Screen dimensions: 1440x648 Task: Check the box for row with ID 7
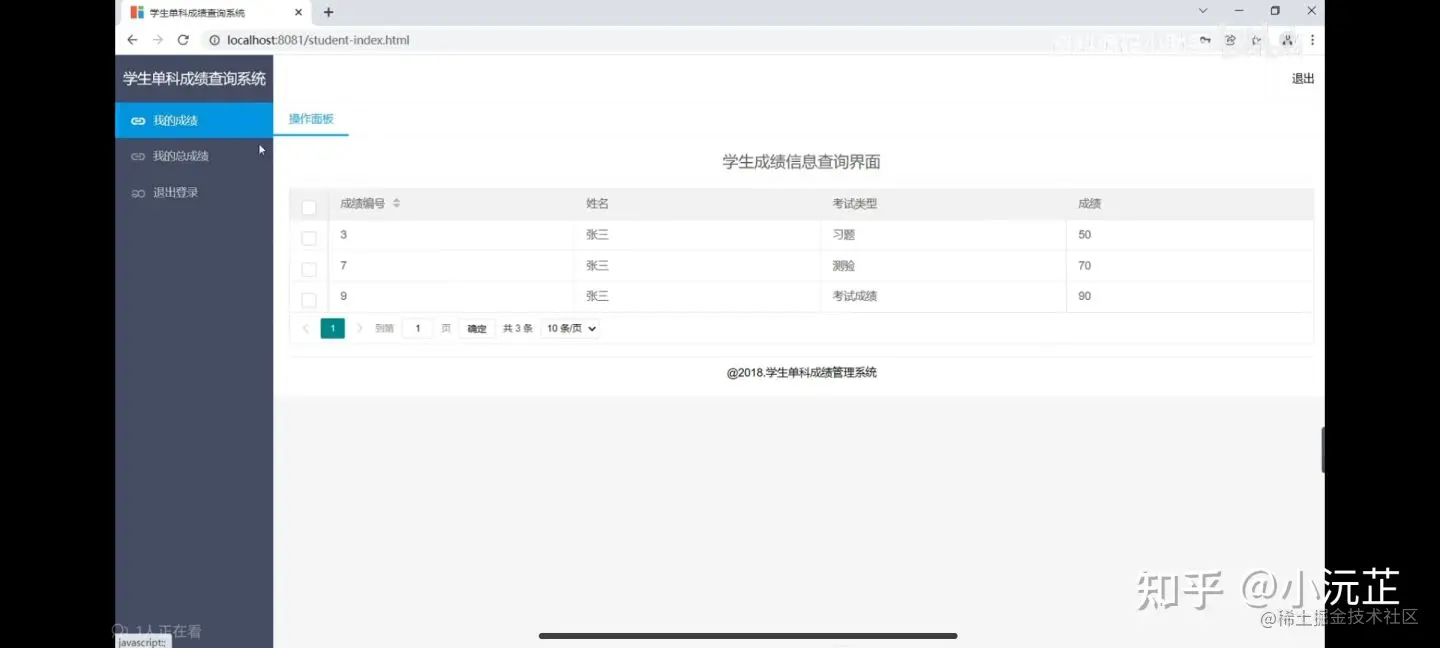click(309, 269)
